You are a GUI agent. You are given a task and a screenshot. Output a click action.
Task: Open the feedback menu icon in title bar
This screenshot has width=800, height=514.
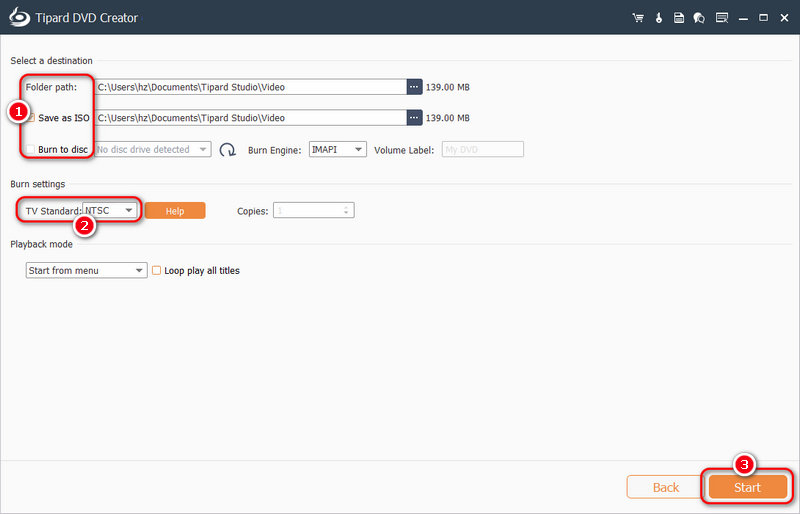(x=721, y=18)
